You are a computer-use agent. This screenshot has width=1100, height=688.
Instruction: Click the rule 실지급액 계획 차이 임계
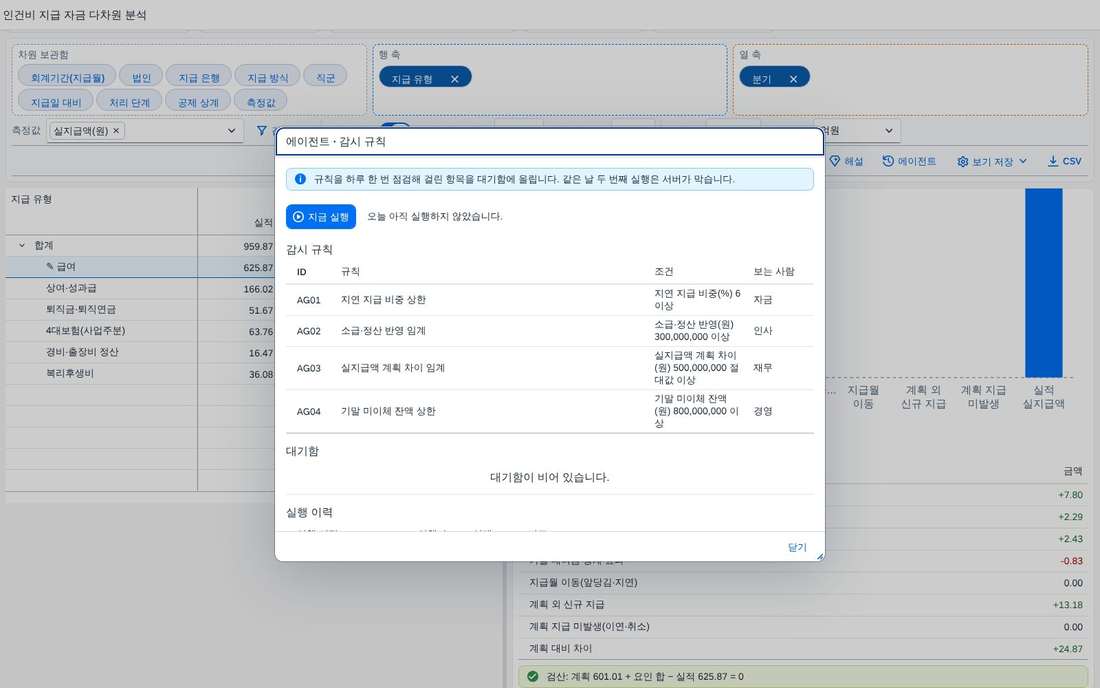click(393, 368)
